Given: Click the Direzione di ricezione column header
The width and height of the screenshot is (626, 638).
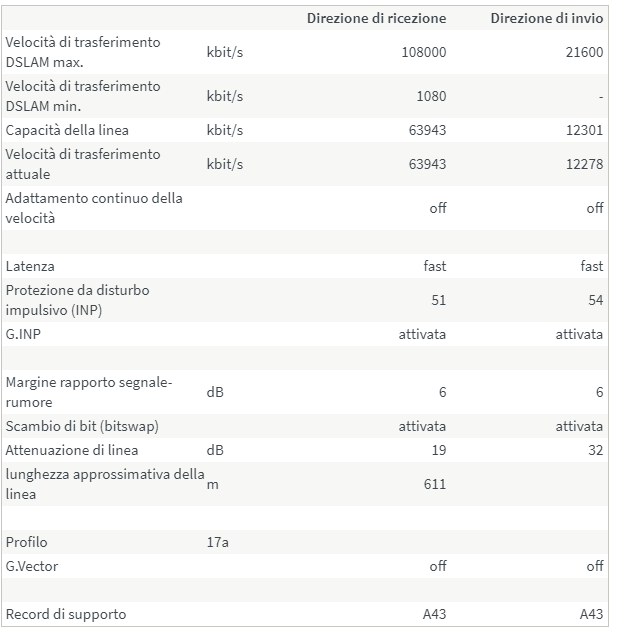Looking at the screenshot, I should coord(376,19).
